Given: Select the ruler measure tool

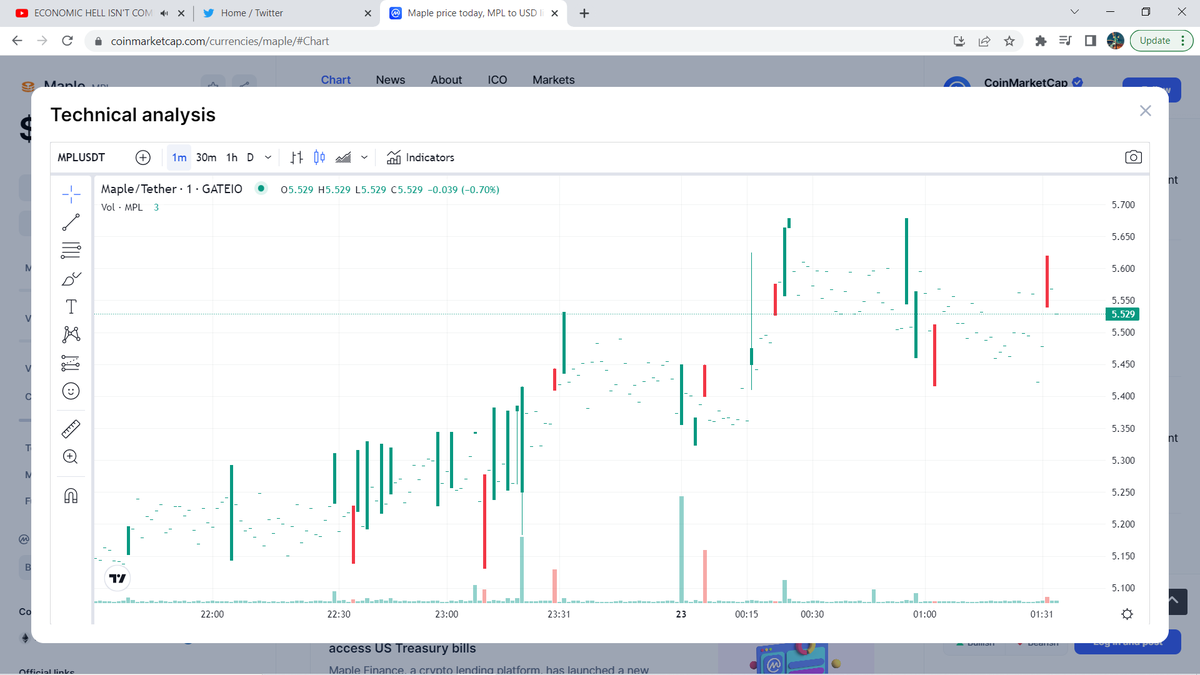Looking at the screenshot, I should 71,428.
